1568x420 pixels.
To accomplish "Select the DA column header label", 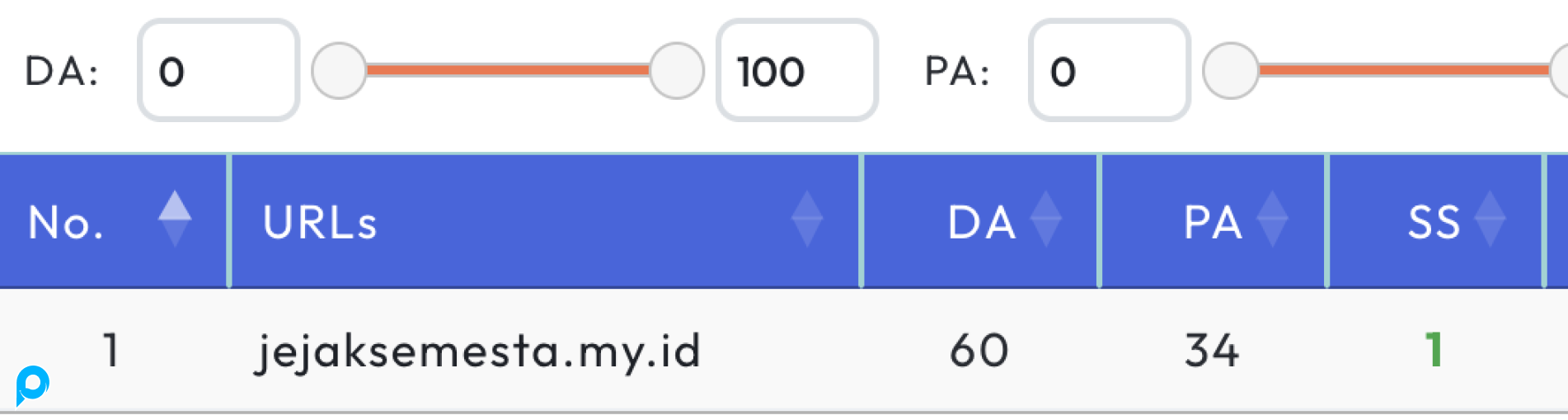I will (x=981, y=222).
